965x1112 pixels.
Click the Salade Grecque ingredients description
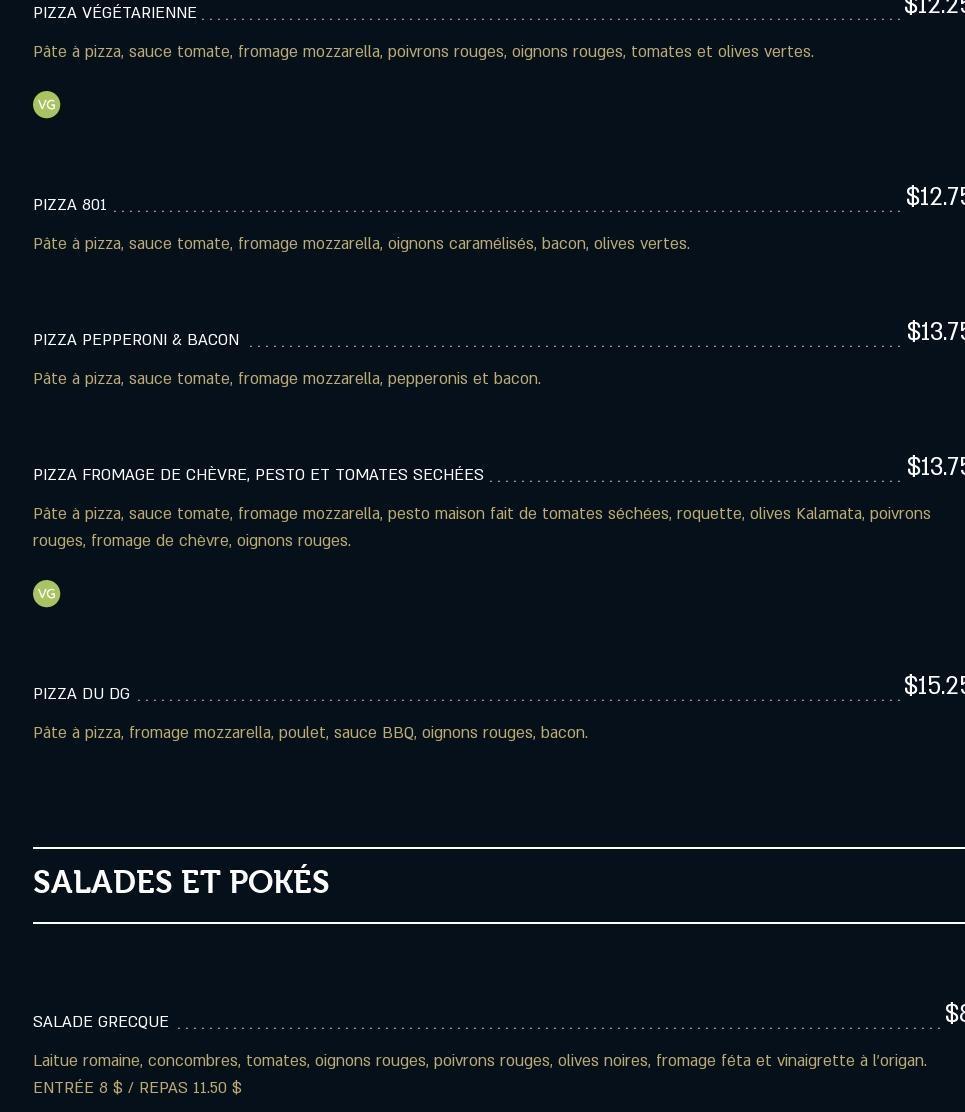click(480, 1061)
